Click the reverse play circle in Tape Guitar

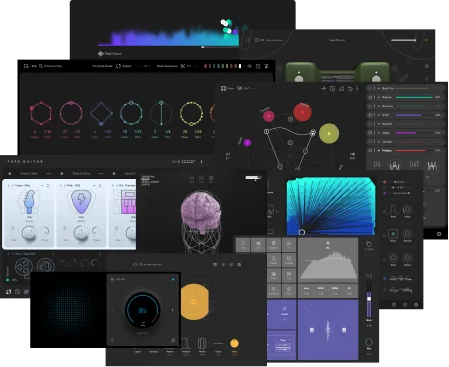(x=46, y=266)
